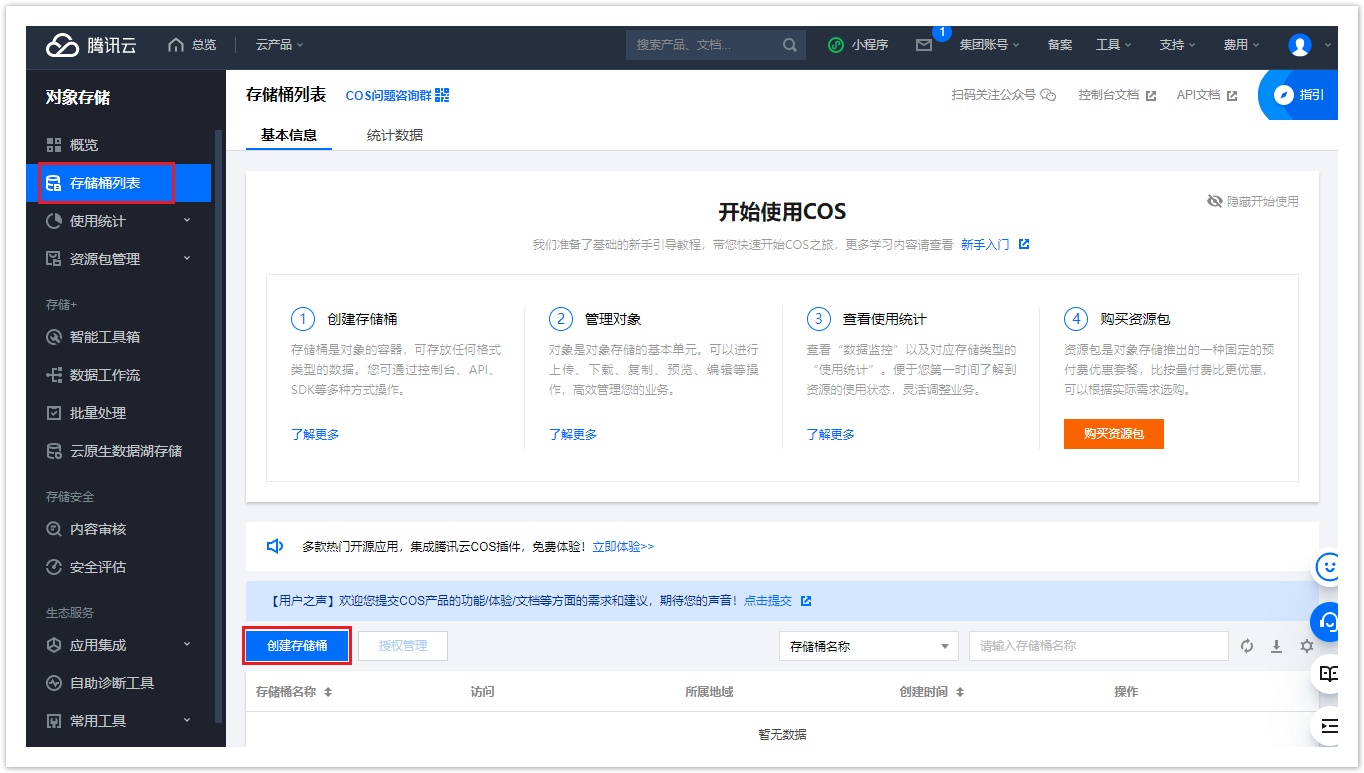The width and height of the screenshot is (1364, 773).
Task: Click 了解更多 under 查看使用统计
Action: (x=831, y=434)
